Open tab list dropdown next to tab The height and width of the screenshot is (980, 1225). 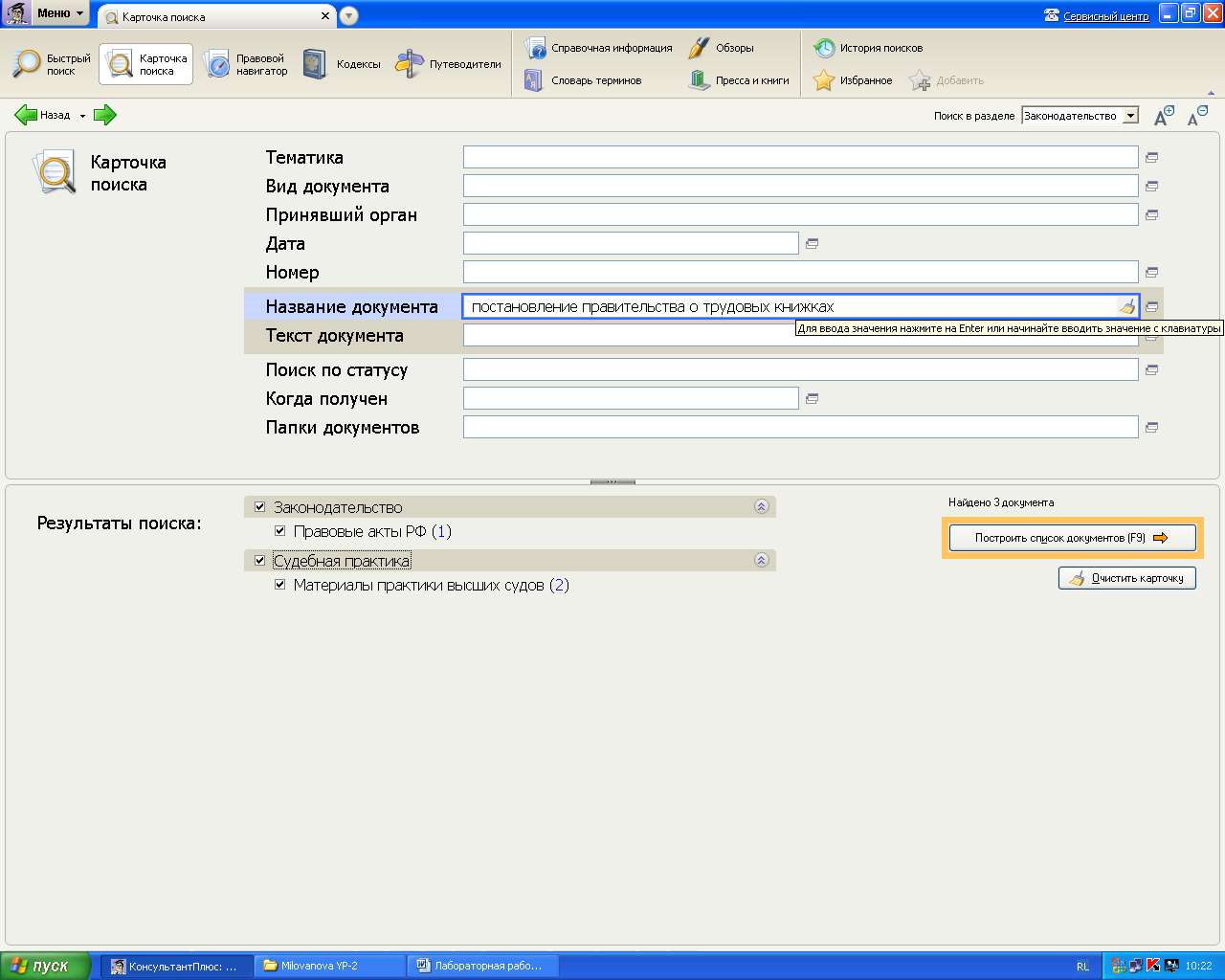point(348,15)
